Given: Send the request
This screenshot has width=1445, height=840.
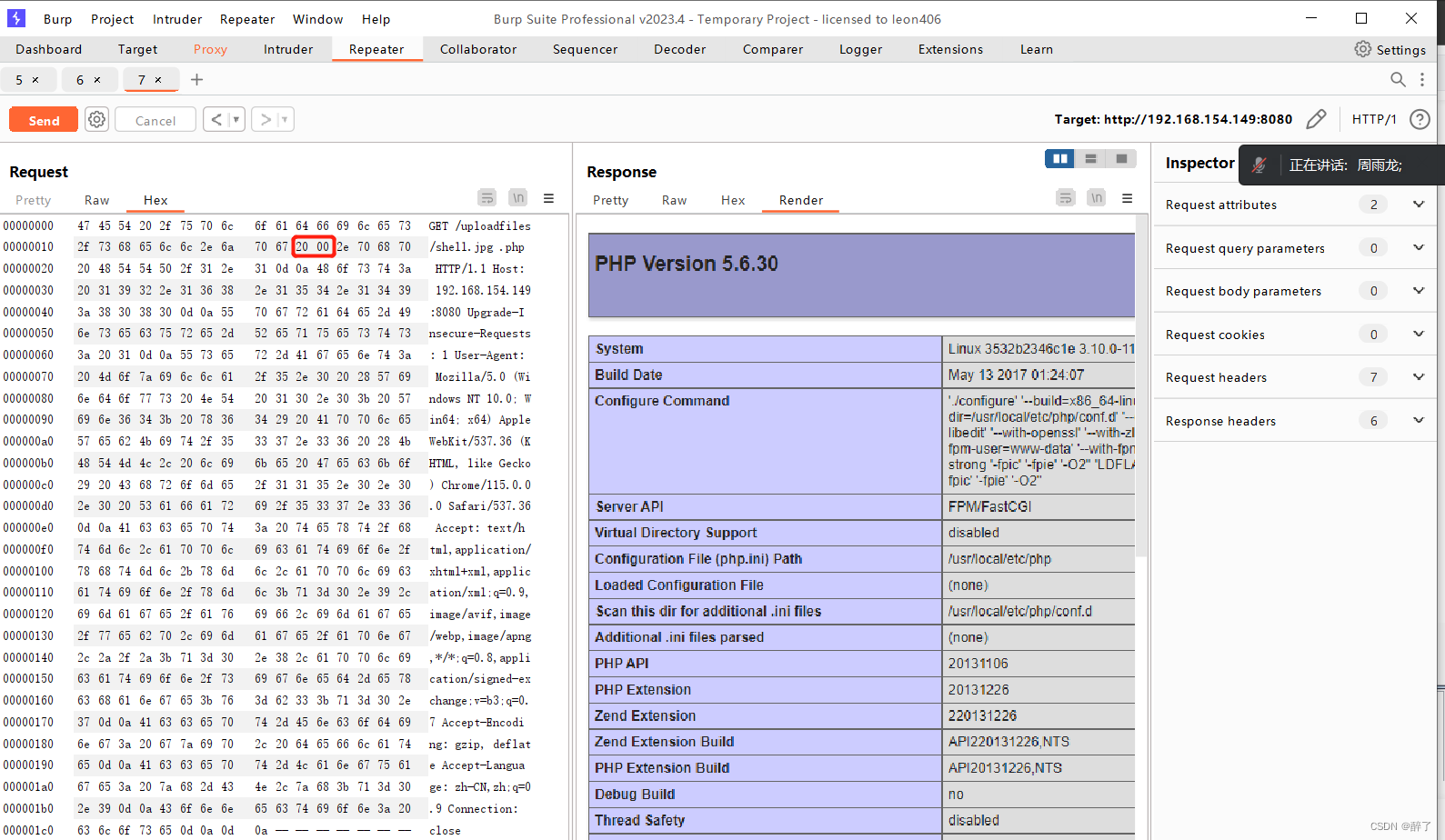Looking at the screenshot, I should click(x=44, y=120).
